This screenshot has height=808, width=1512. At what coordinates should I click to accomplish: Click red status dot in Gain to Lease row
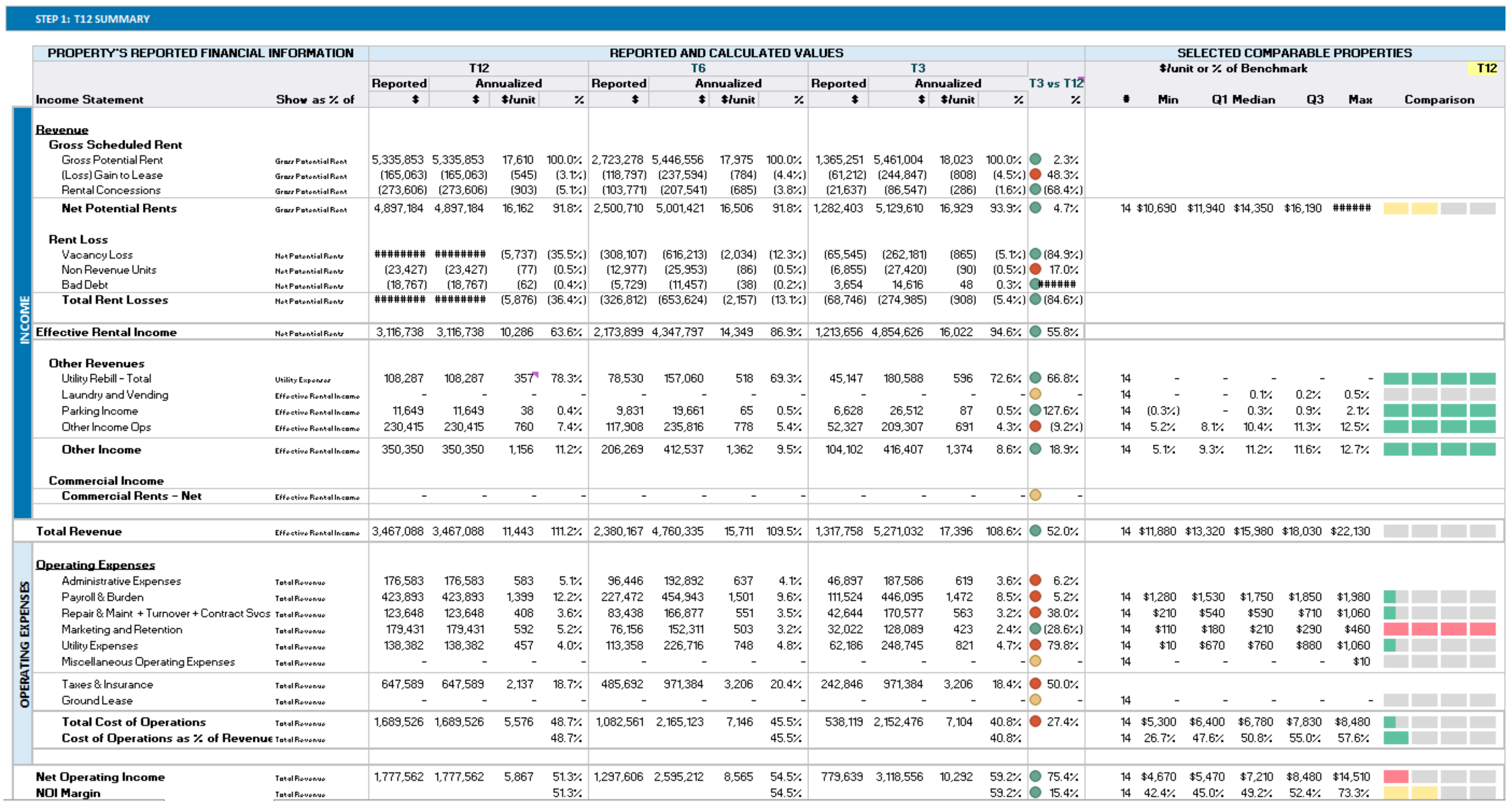[x=1035, y=174]
